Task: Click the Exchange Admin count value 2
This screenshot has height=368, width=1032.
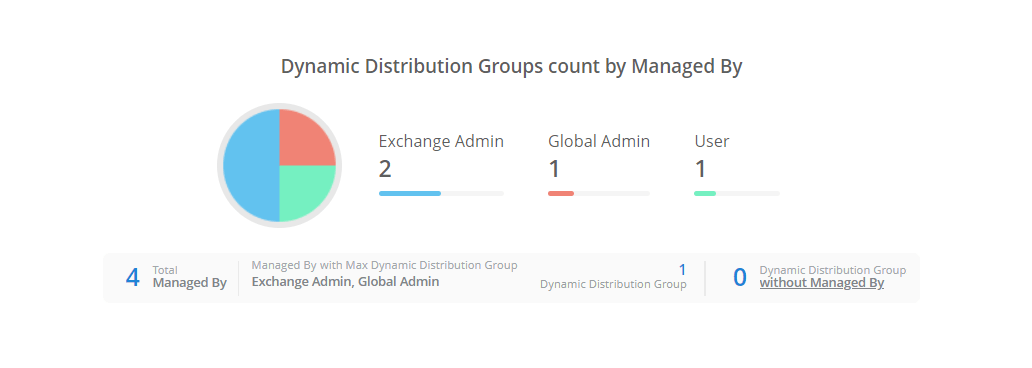Action: click(x=385, y=169)
